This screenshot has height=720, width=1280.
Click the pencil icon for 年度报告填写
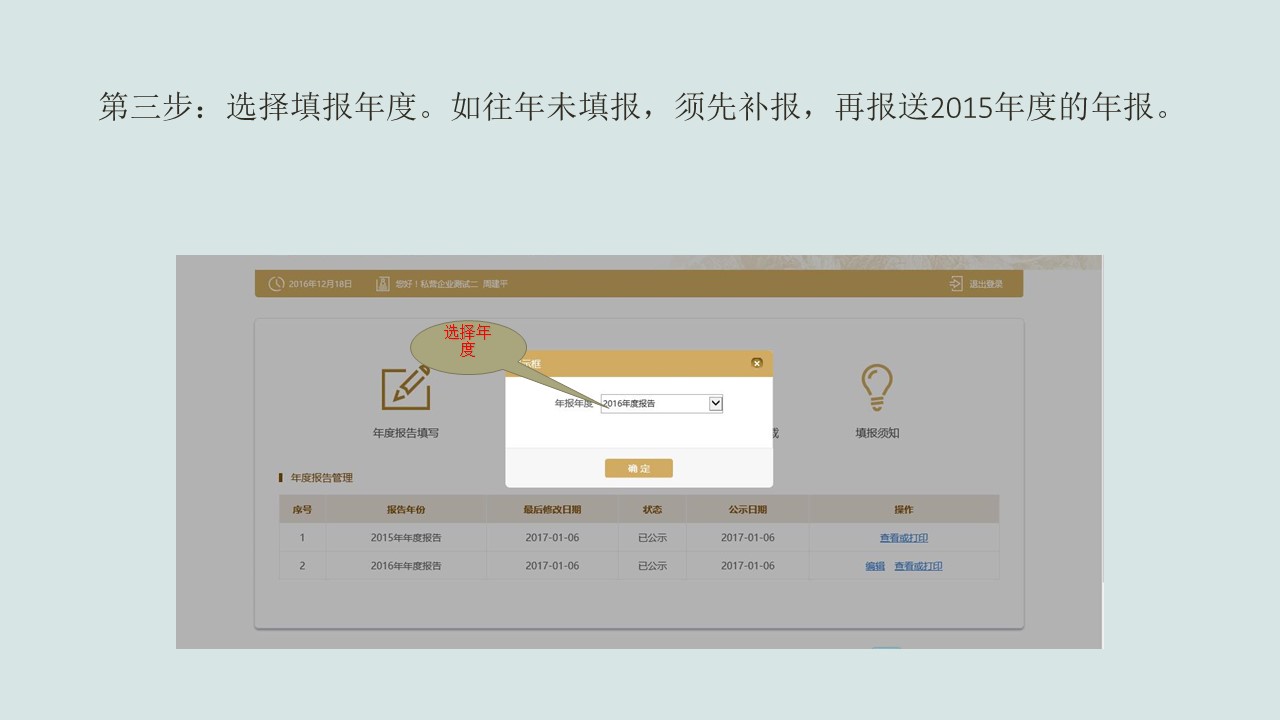pos(406,388)
